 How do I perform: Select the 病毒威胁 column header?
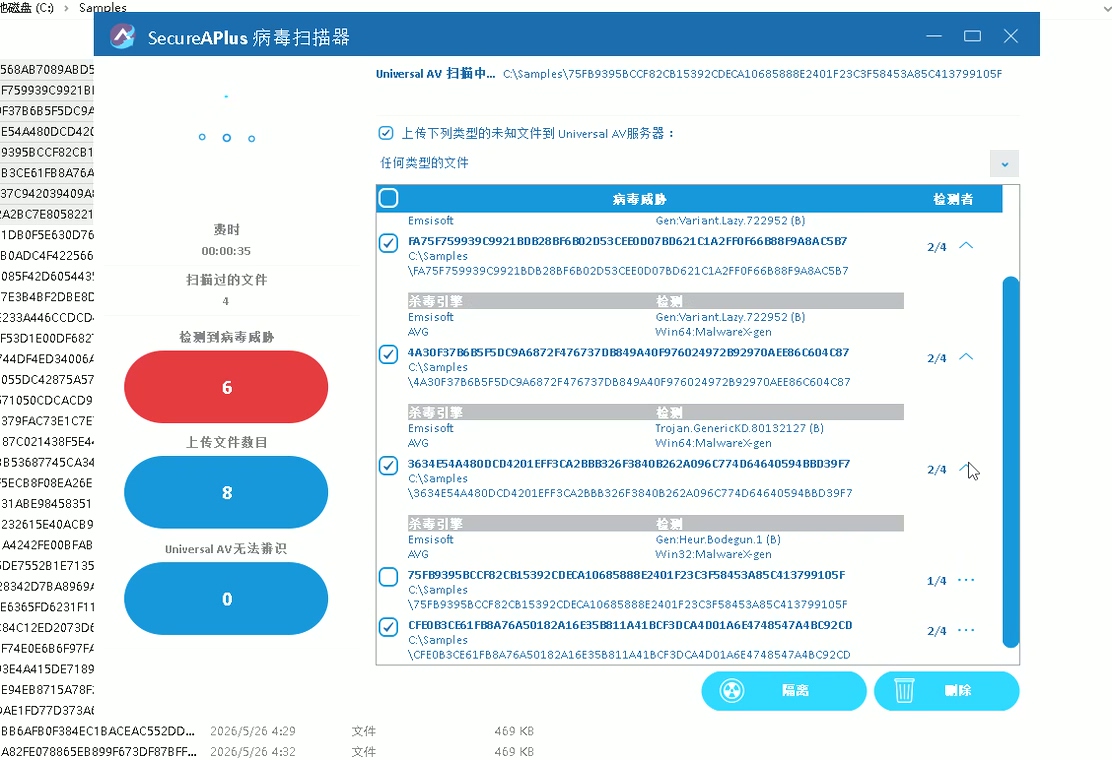[x=639, y=199]
